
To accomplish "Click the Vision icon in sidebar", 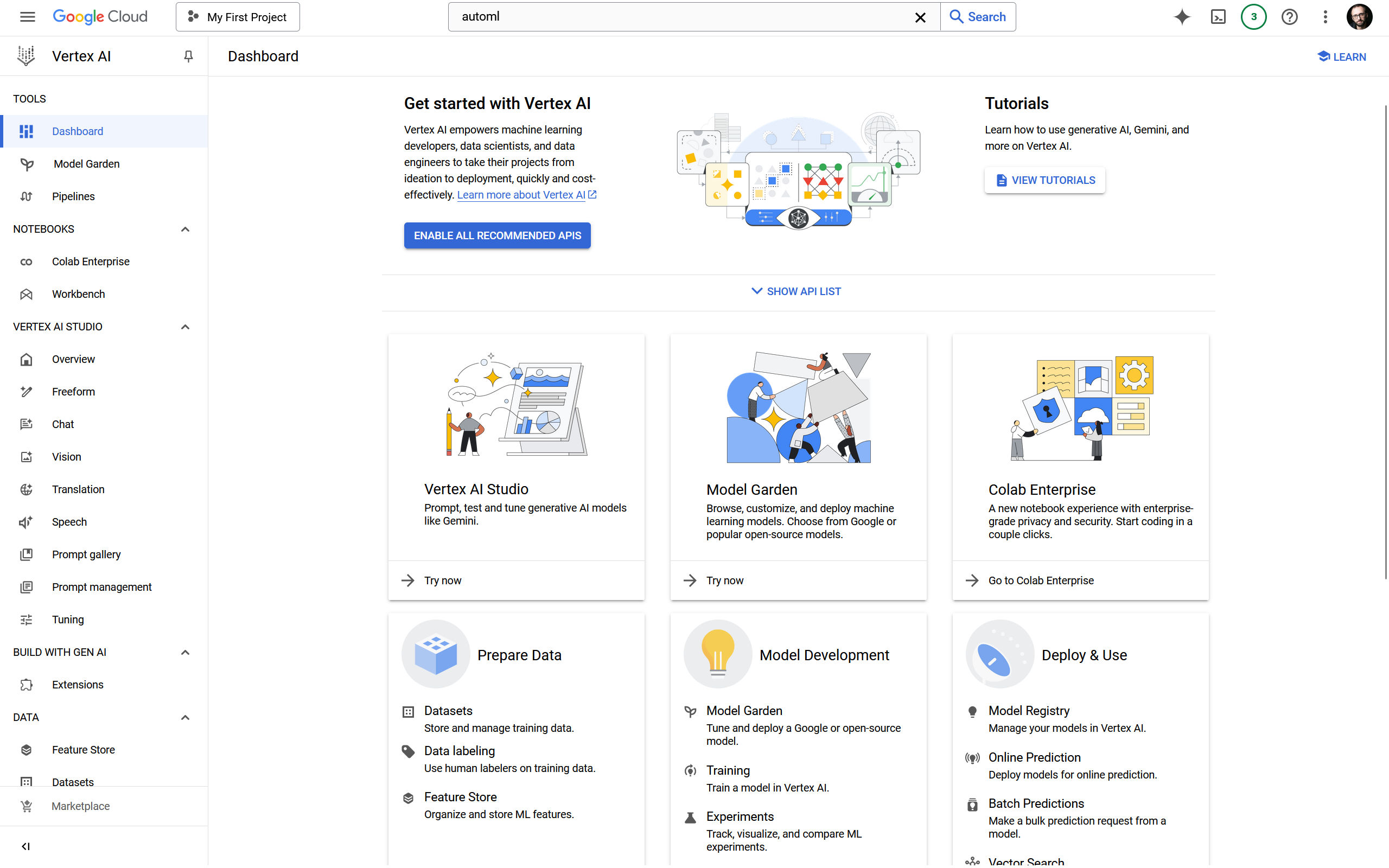I will tap(27, 457).
